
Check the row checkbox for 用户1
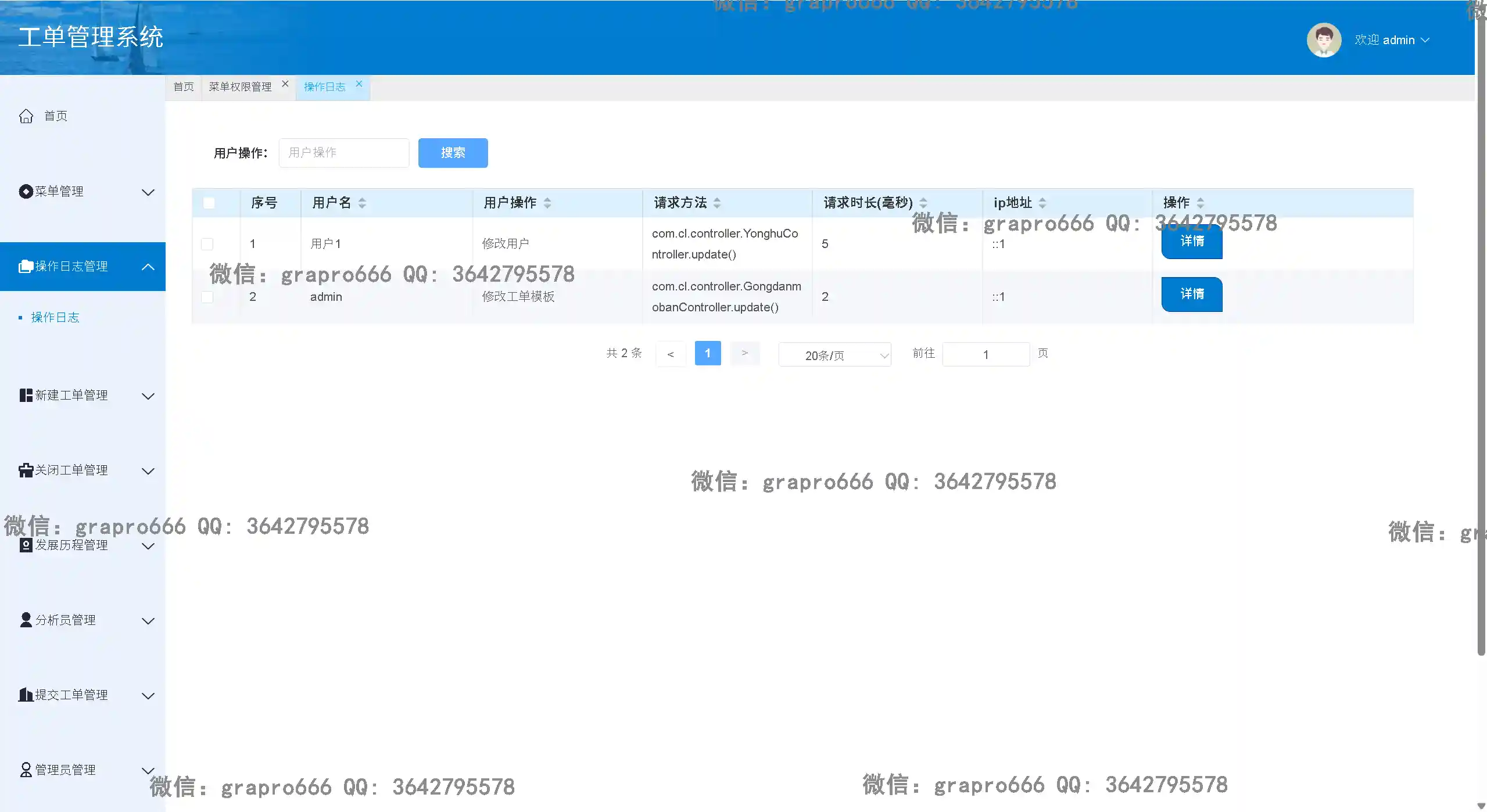208,243
